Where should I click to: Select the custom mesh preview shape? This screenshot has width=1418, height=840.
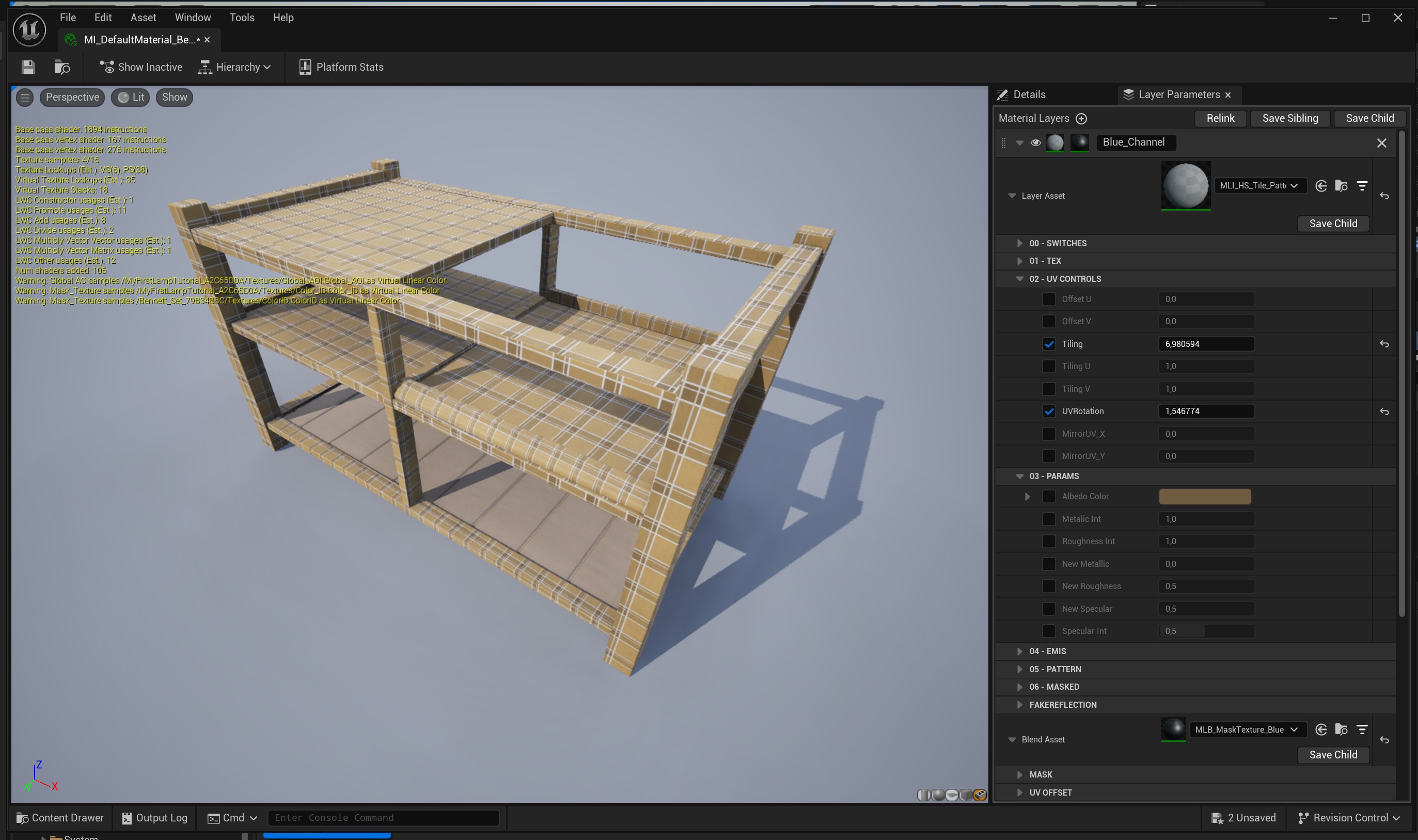(x=980, y=795)
